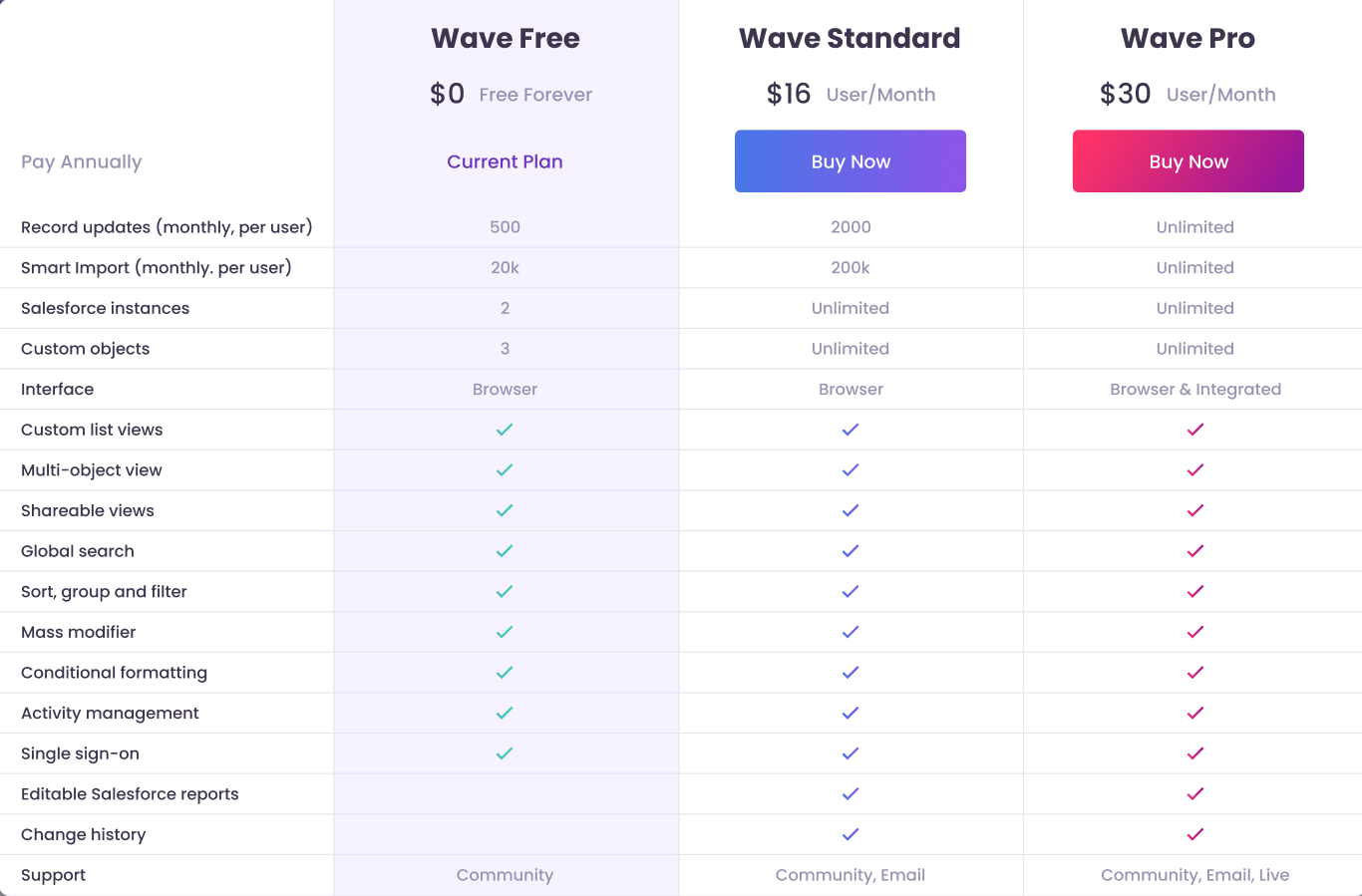Click Buy Now for Wave Standard
This screenshot has height=896, width=1362.
[851, 161]
